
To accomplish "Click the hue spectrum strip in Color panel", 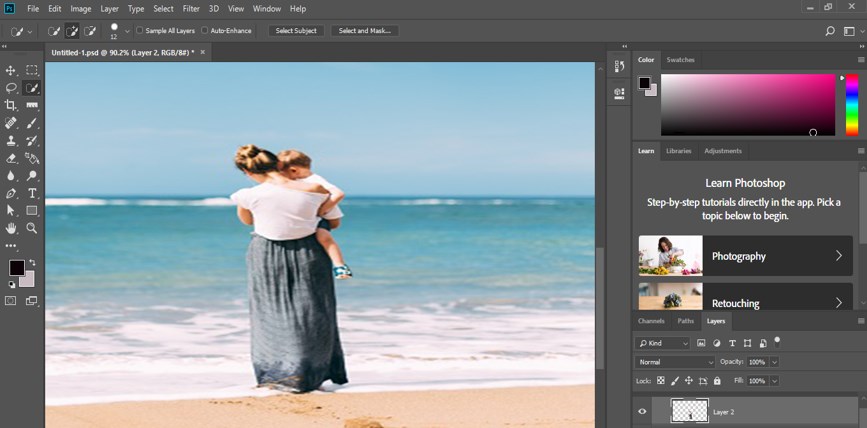I will click(x=852, y=105).
